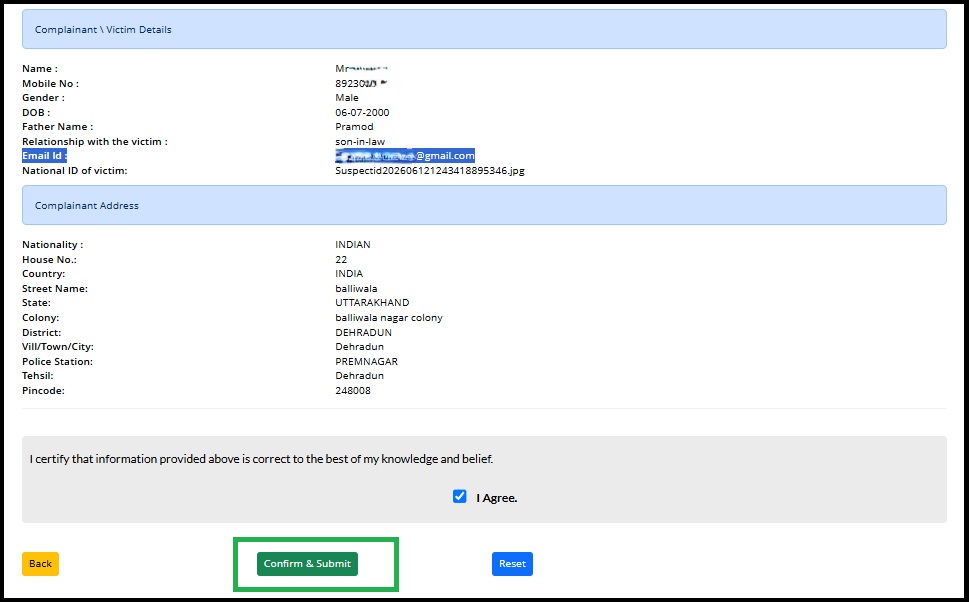Click the 'Nationality :' label
969x602 pixels.
[53, 245]
